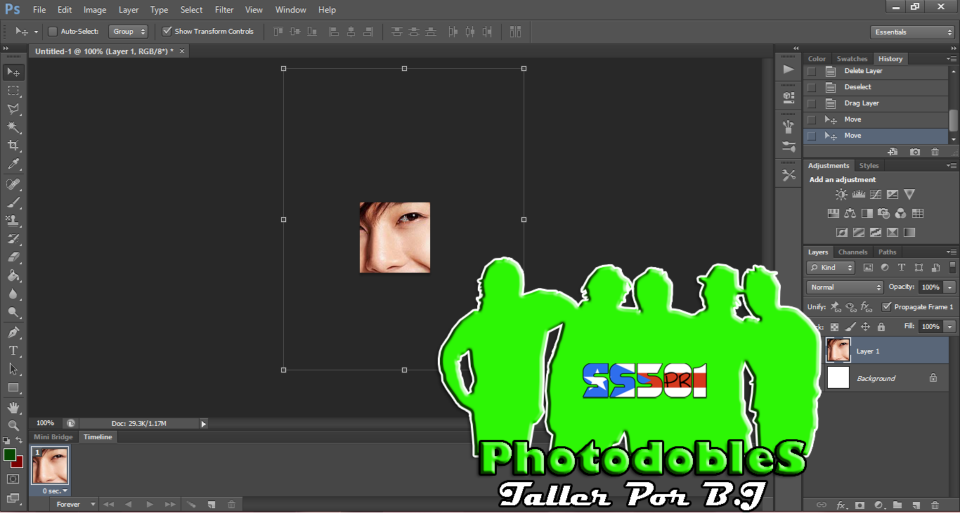Image resolution: width=960 pixels, height=513 pixels.
Task: Open the Layer menu
Action: pos(129,10)
